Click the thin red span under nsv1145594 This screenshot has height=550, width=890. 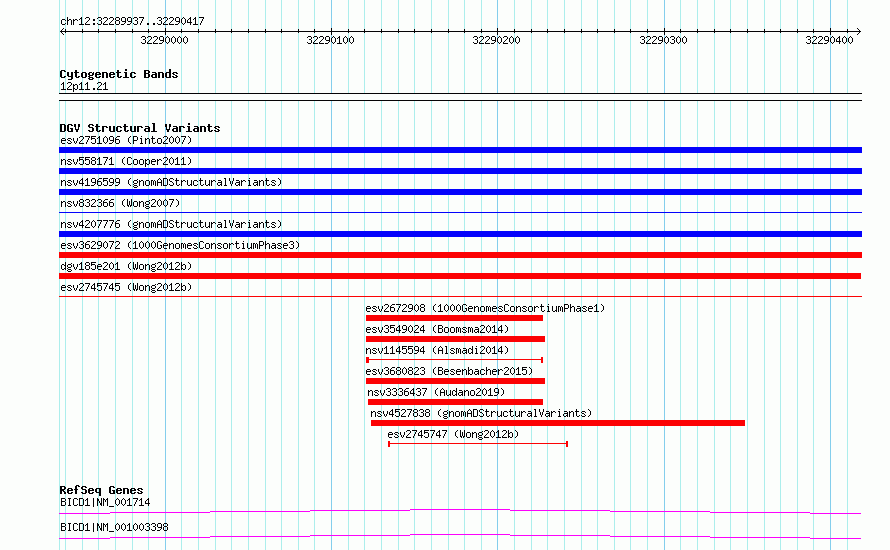coord(455,360)
